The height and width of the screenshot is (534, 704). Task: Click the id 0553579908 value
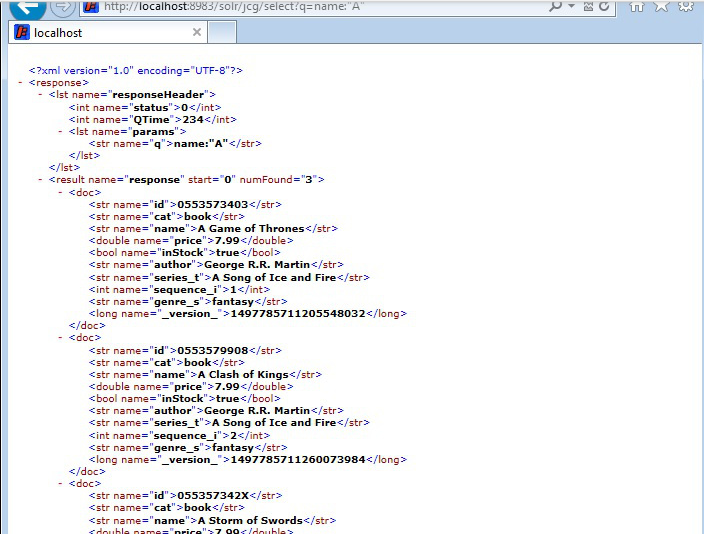pos(213,350)
